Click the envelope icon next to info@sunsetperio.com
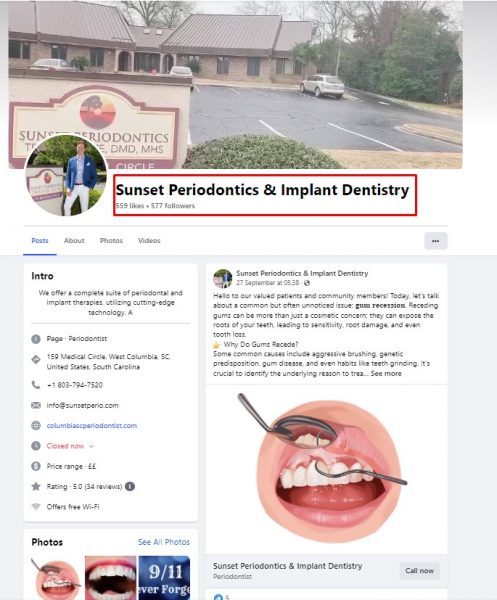This screenshot has width=497, height=600. 36,405
